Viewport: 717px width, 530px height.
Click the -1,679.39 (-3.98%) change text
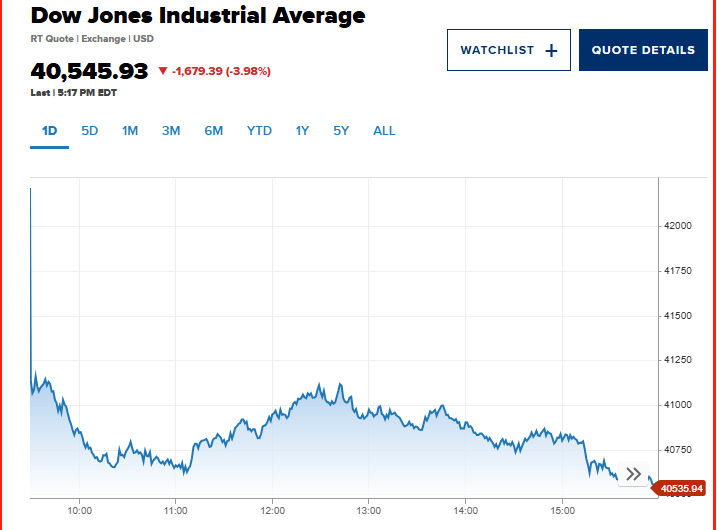click(x=221, y=71)
